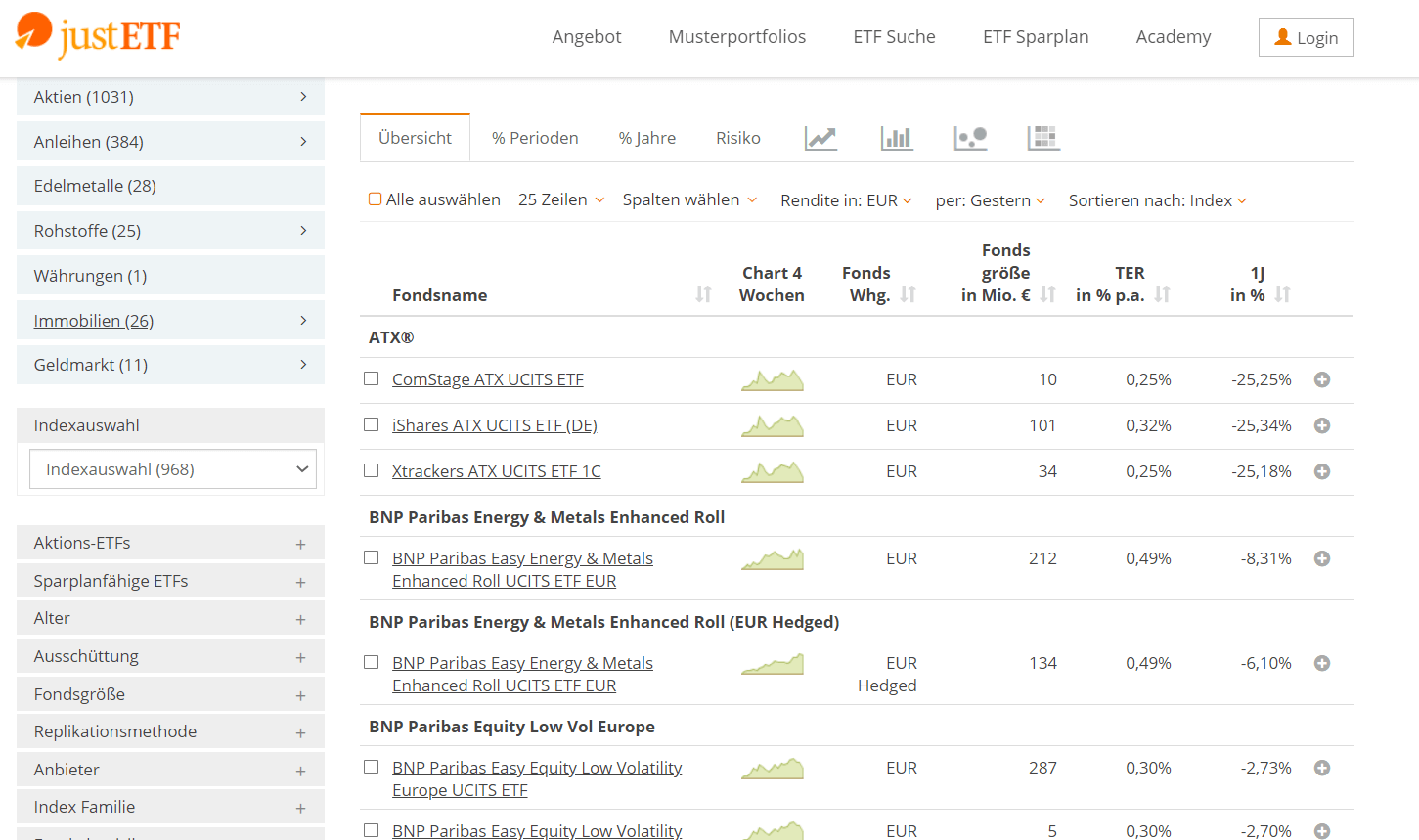Check the iShares ATX UCITS ETF (DE) row
1419x840 pixels.
pos(371,424)
